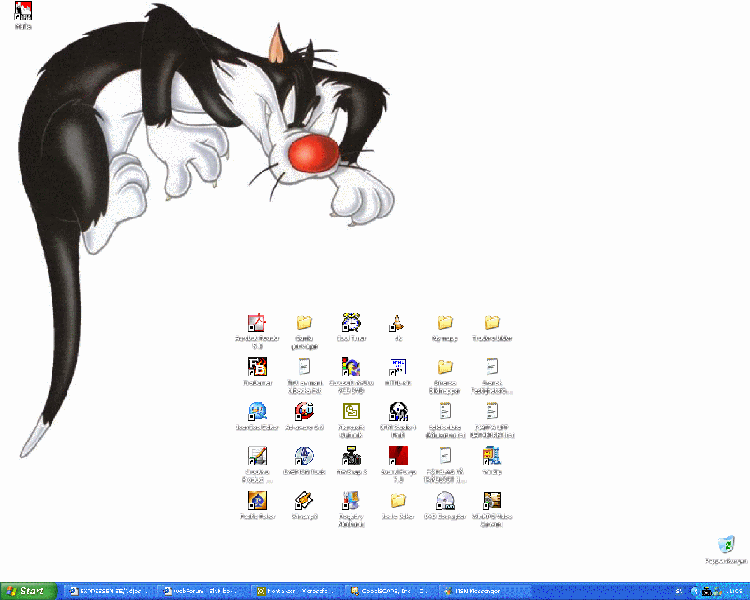This screenshot has height=600, width=750.
Task: Open the Winamp lightning bolt shortcut
Action: (x=304, y=500)
